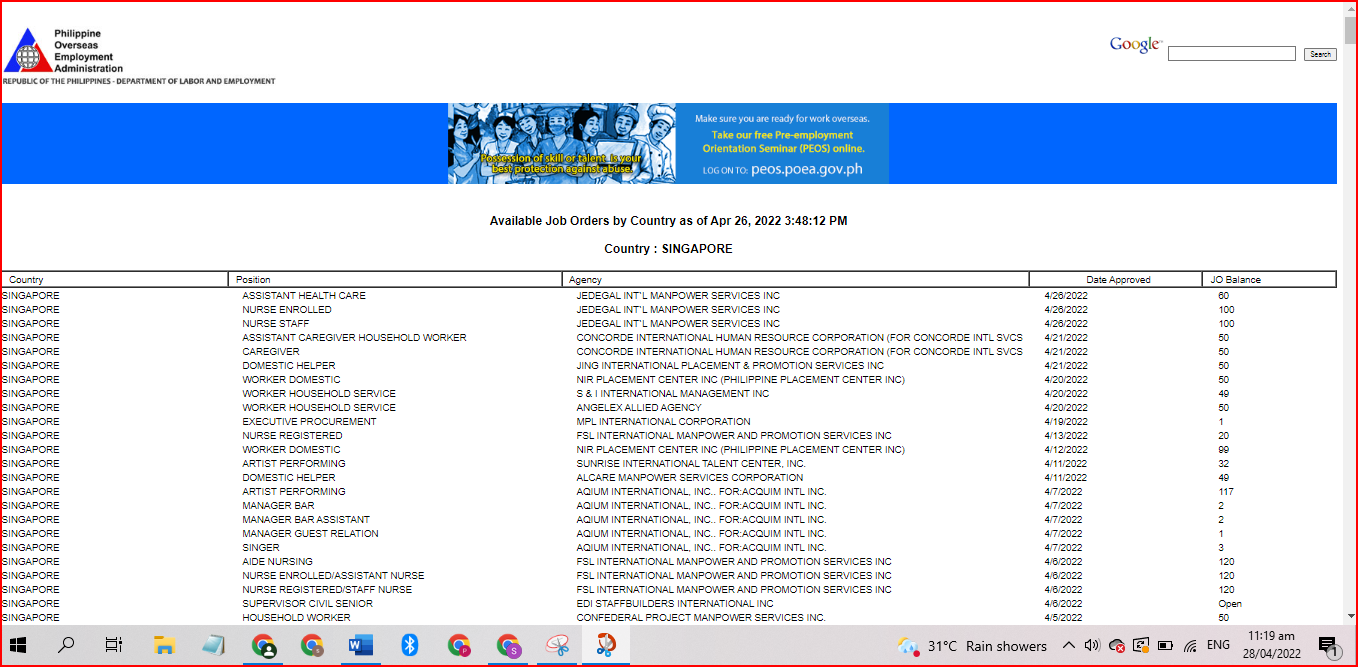This screenshot has width=1358, height=667.
Task: Click the Agency column header
Action: pos(796,280)
